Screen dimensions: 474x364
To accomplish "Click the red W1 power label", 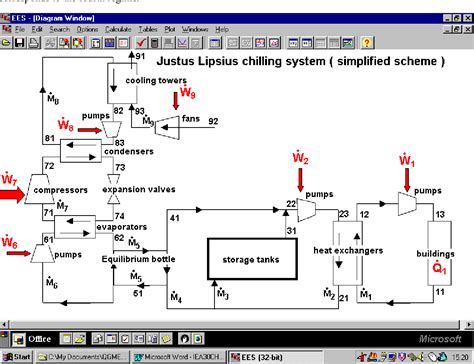I will coord(407,159).
